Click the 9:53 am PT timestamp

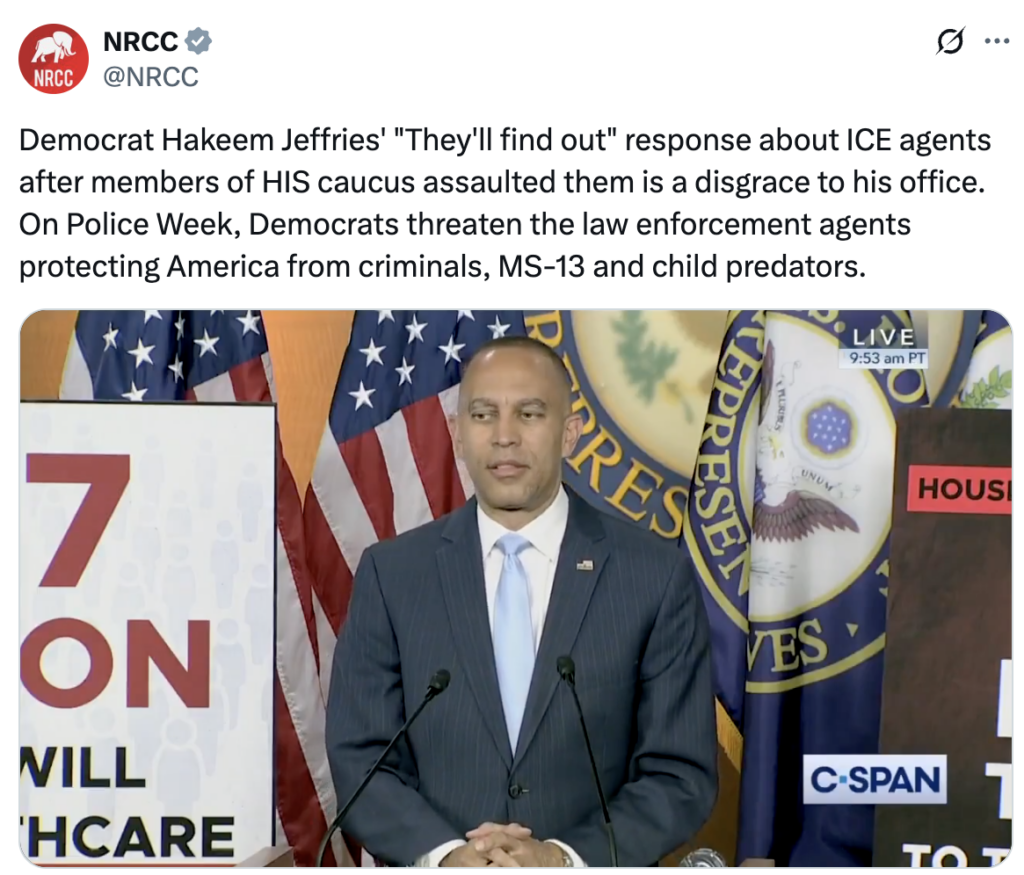coord(883,356)
